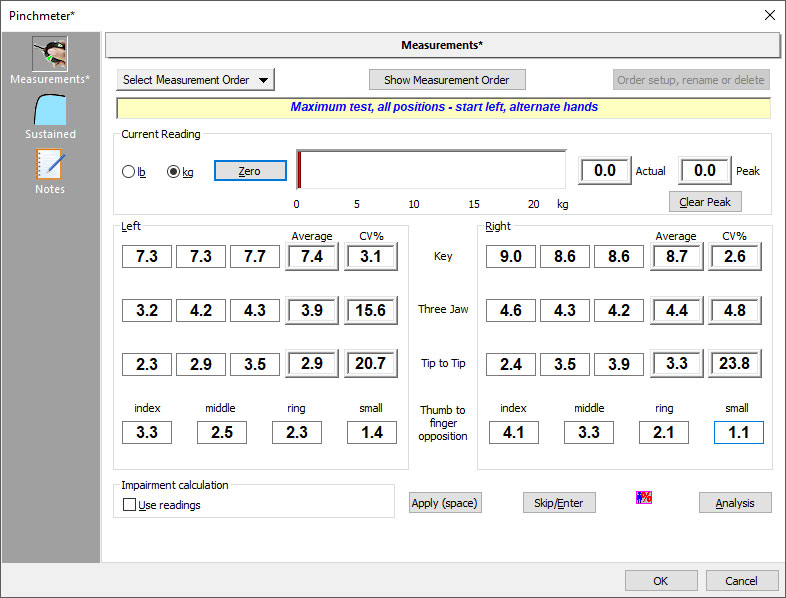The image size is (786, 598).
Task: Open the Notes notepad icon
Action: [50, 165]
